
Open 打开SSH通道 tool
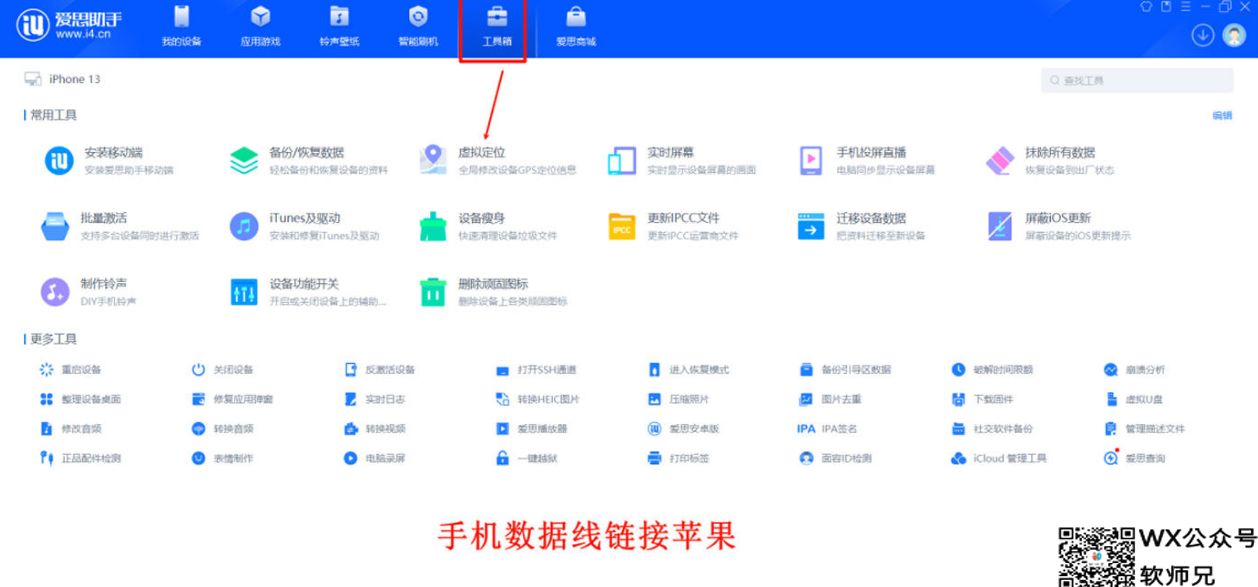click(x=537, y=370)
